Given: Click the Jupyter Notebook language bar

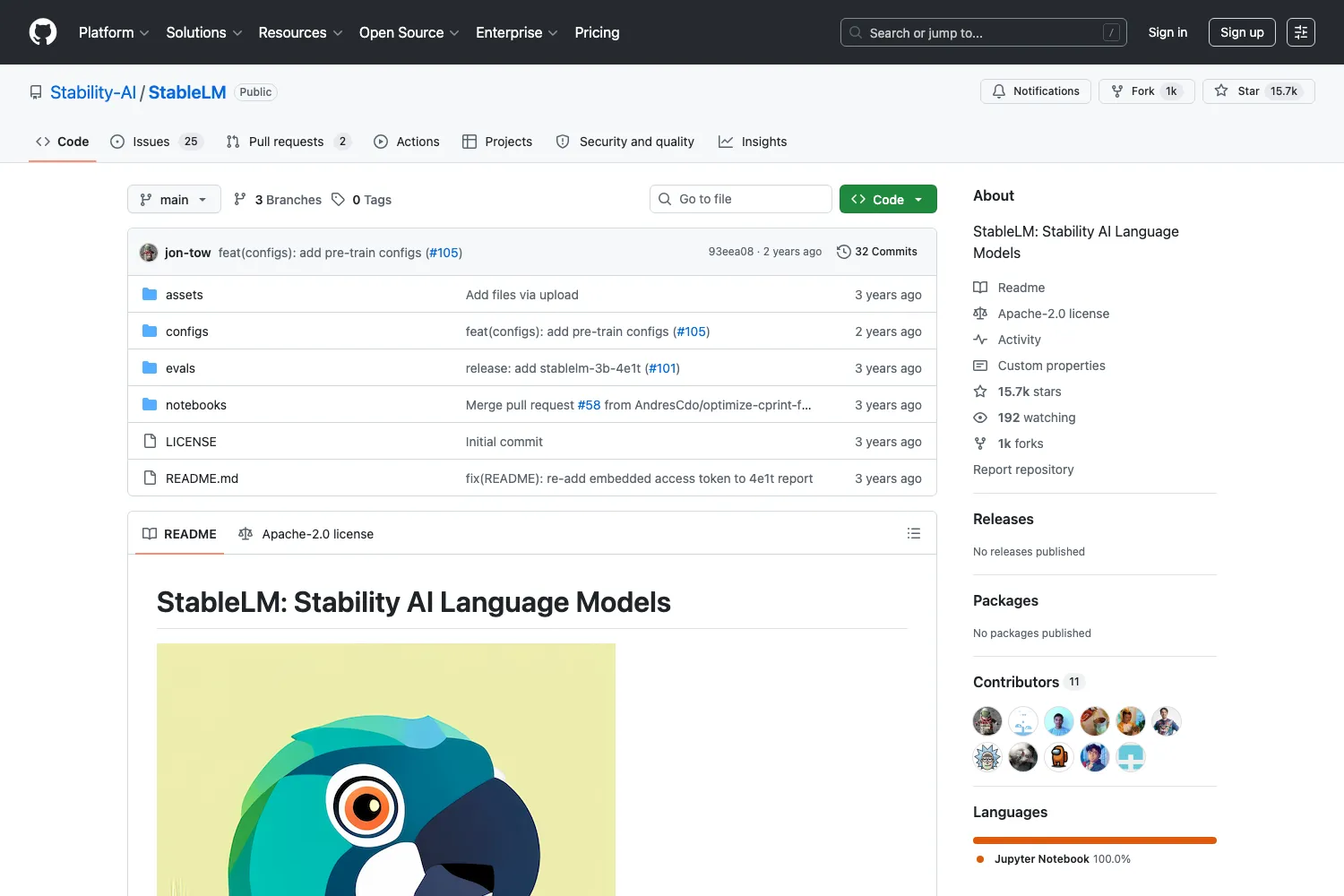Looking at the screenshot, I should pyautogui.click(x=1095, y=840).
